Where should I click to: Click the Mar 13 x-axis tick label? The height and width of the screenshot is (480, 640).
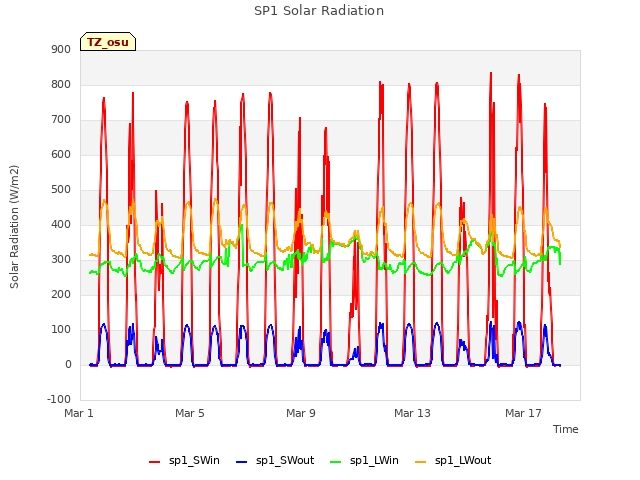coord(412,413)
